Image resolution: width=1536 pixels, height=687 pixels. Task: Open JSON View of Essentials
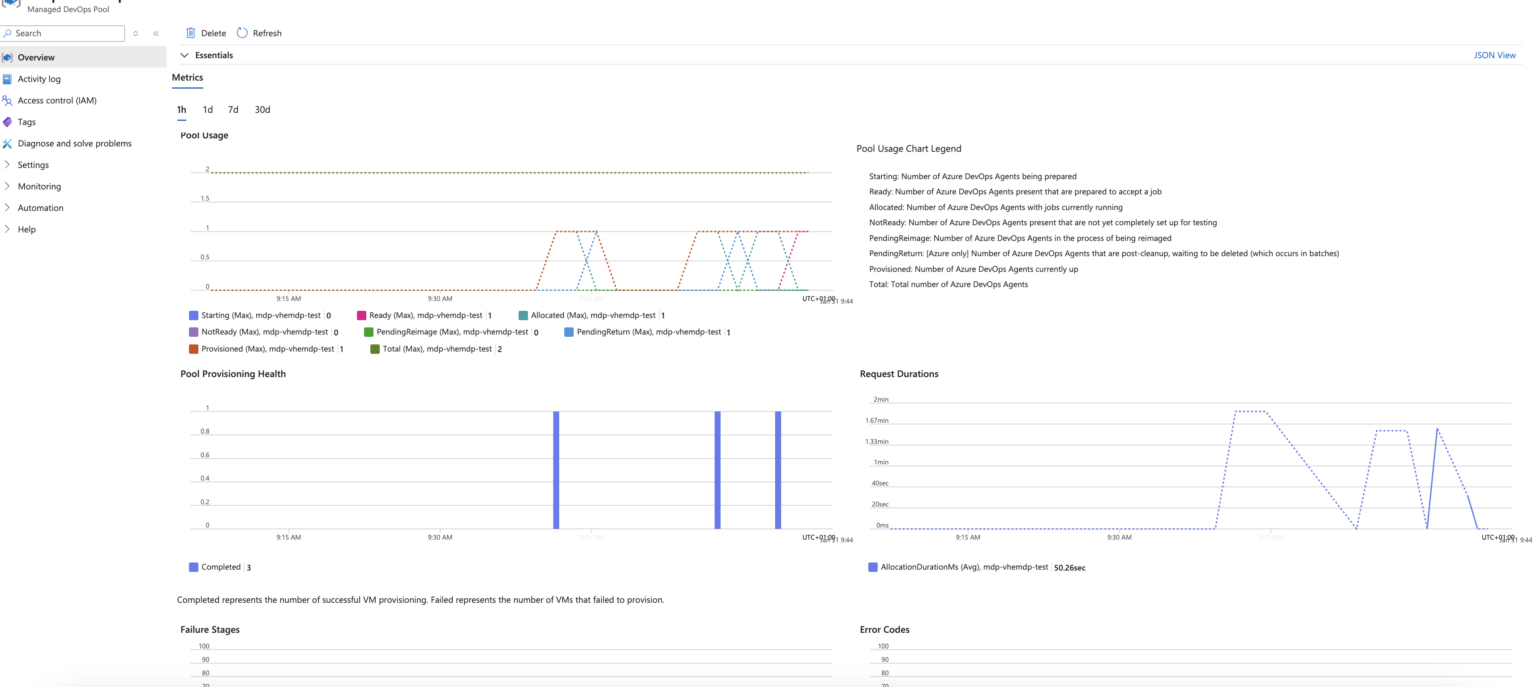click(1495, 55)
